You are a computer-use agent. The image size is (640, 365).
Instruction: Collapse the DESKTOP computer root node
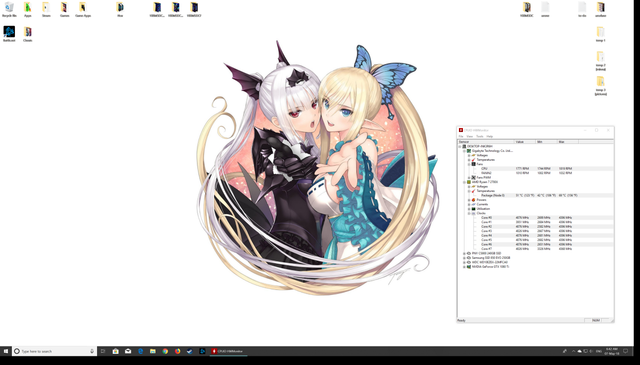click(460, 146)
